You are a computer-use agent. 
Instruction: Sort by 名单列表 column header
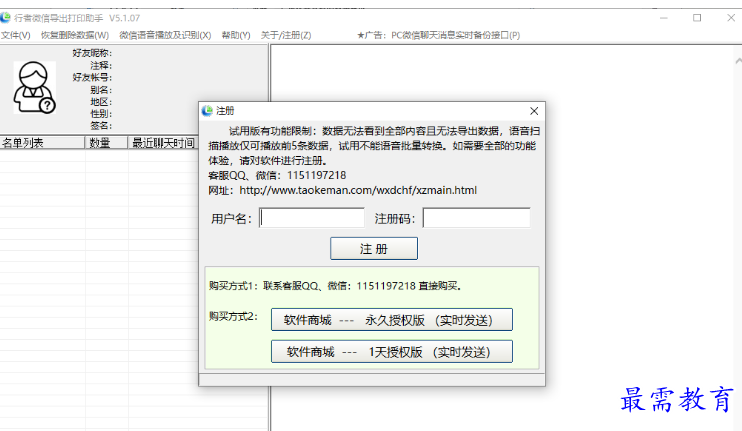[x=42, y=142]
